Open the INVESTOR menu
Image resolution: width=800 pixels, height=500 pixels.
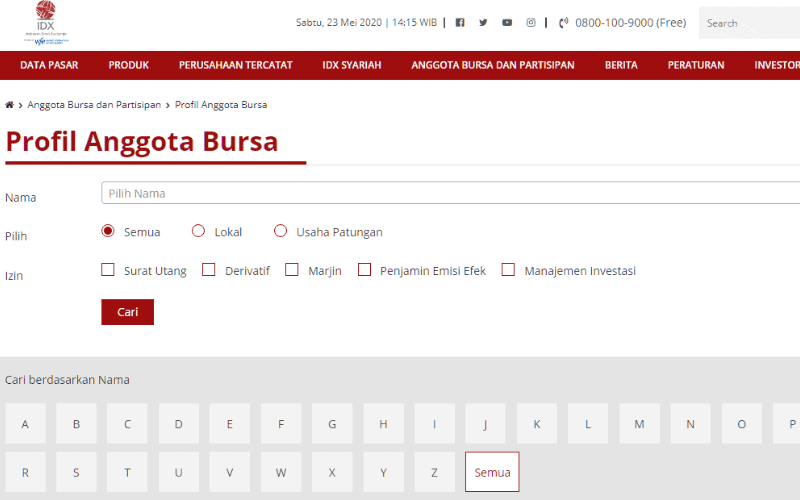click(x=777, y=65)
